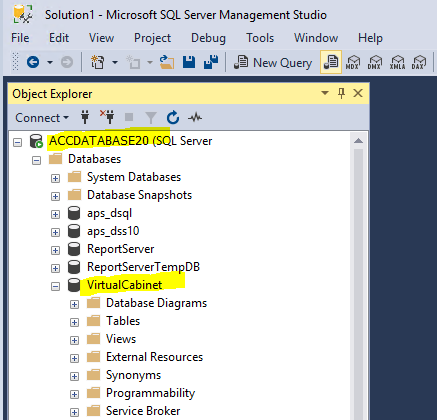The width and height of the screenshot is (437, 420).
Task: Click the aps_dsql database cylinder icon
Action: 74,213
